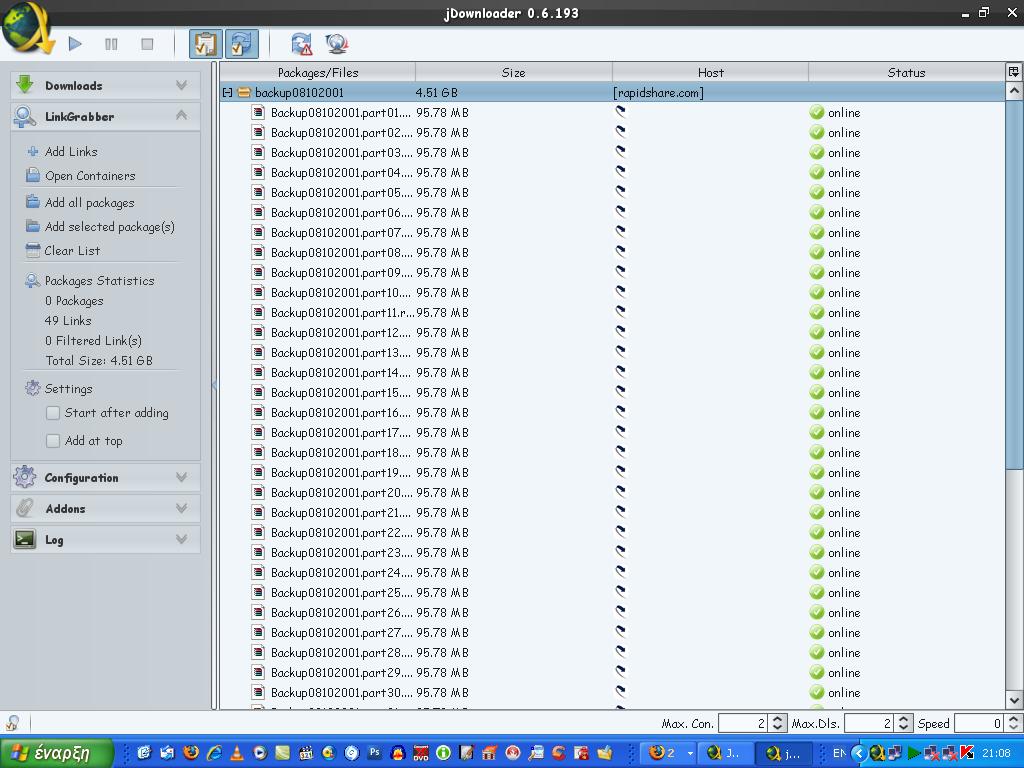Click the Speed limit input field
The height and width of the screenshot is (768, 1024).
[979, 723]
